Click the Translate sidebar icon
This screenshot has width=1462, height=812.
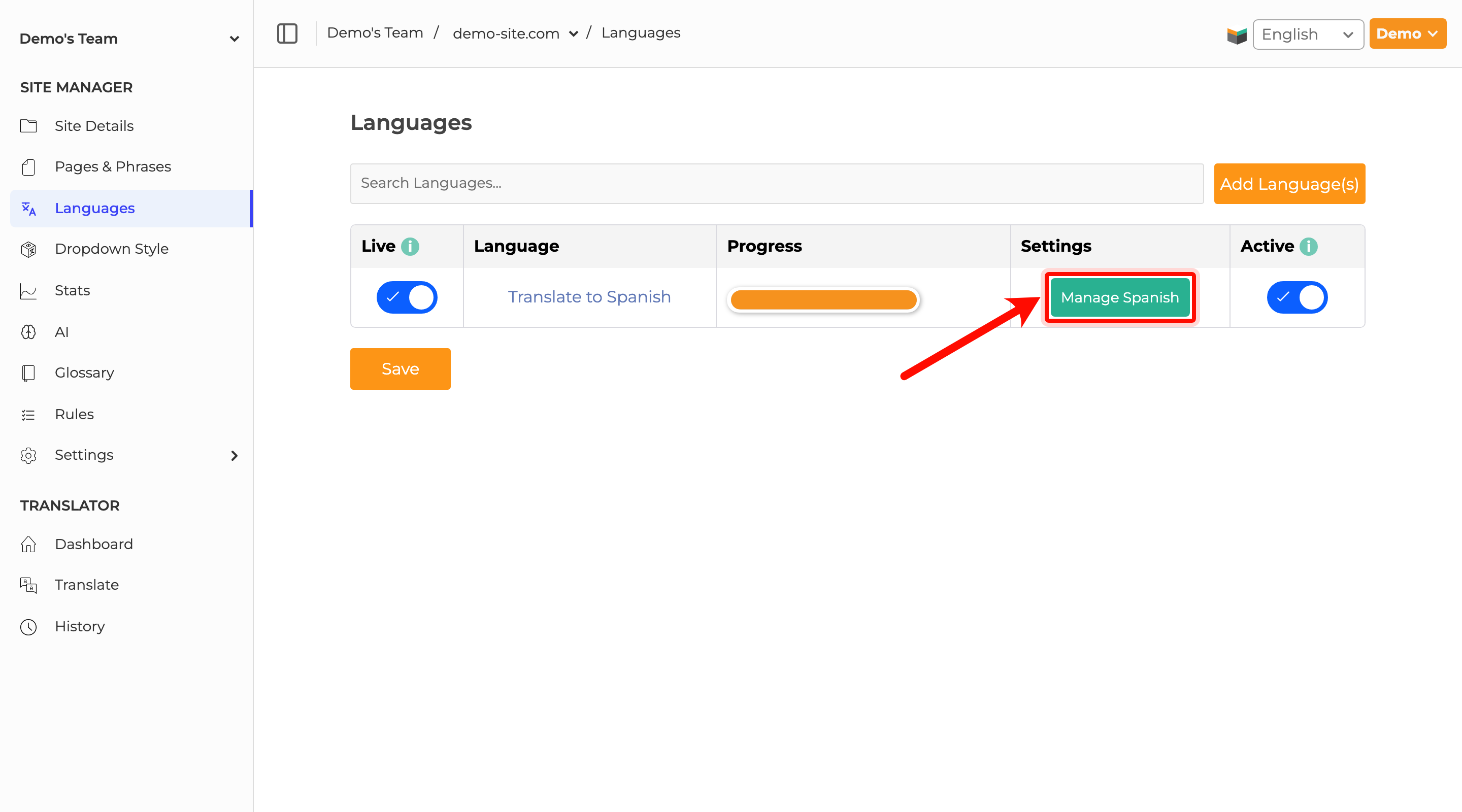tap(28, 585)
